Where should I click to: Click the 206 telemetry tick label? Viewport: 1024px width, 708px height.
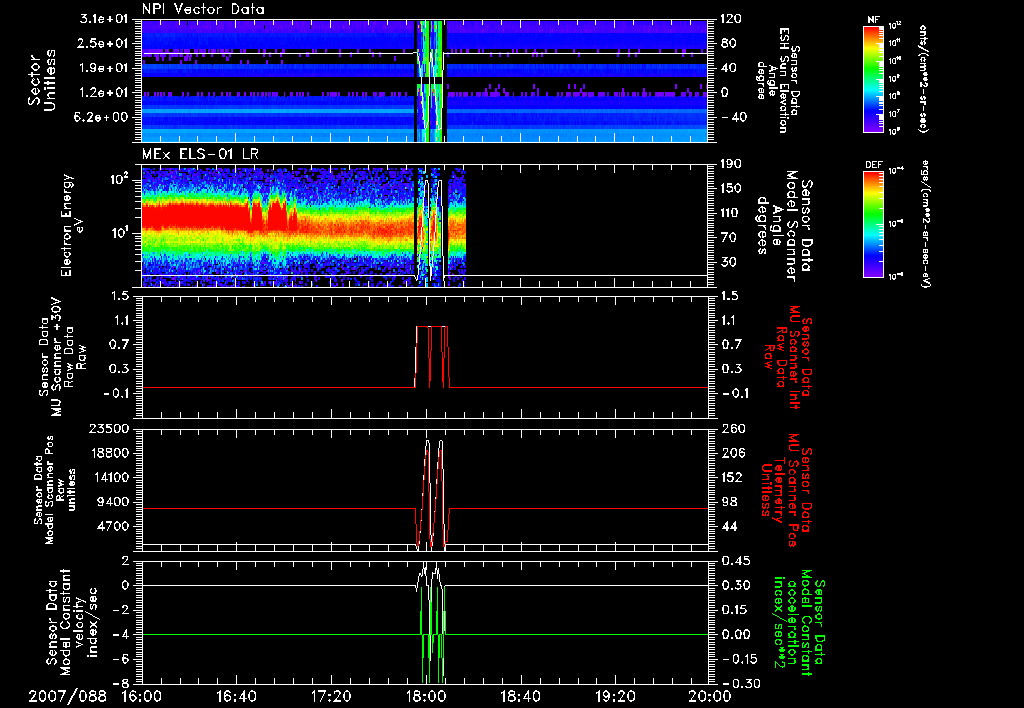(x=734, y=453)
